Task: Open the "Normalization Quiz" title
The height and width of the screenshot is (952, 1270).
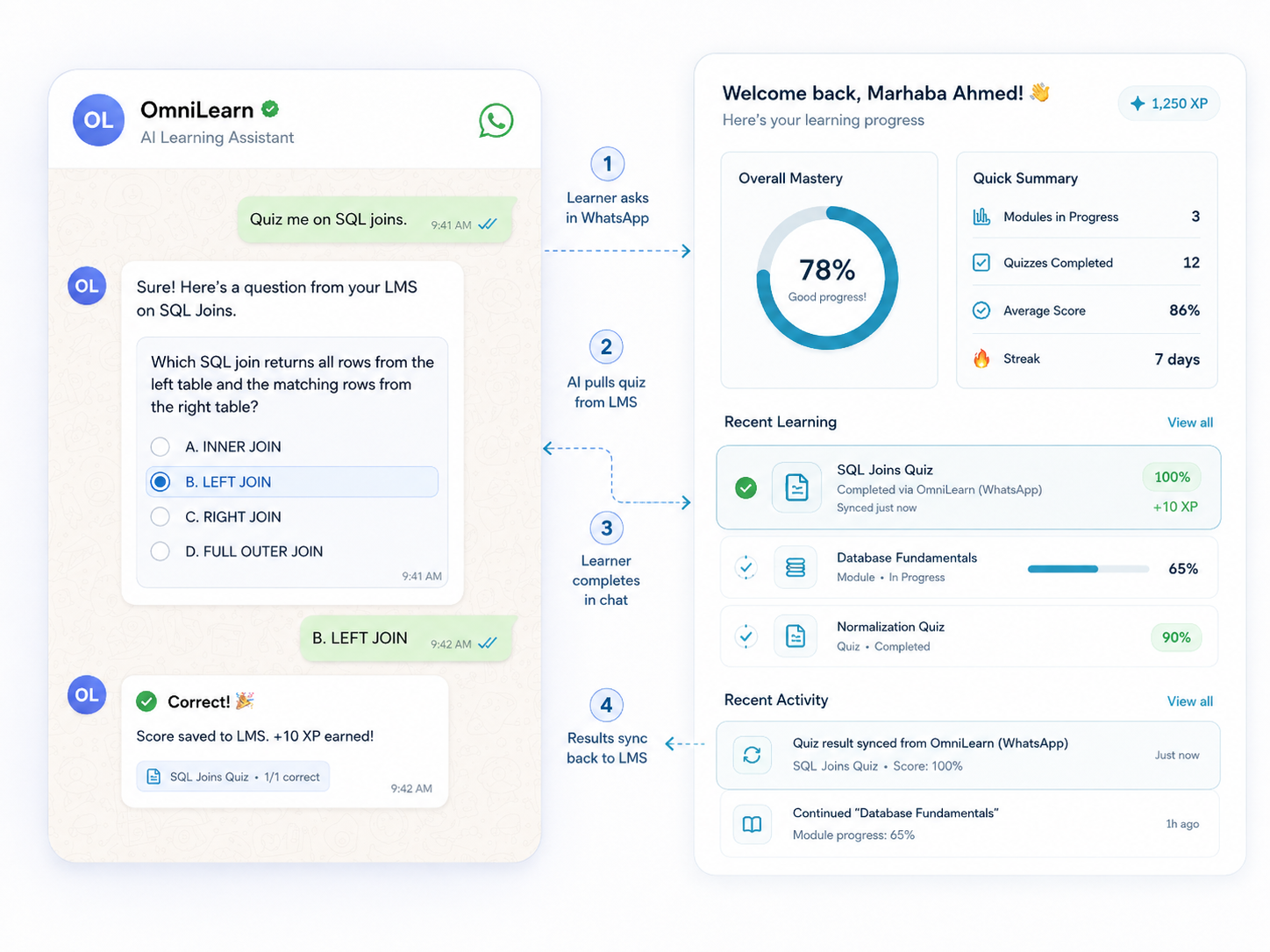Action: [x=890, y=627]
